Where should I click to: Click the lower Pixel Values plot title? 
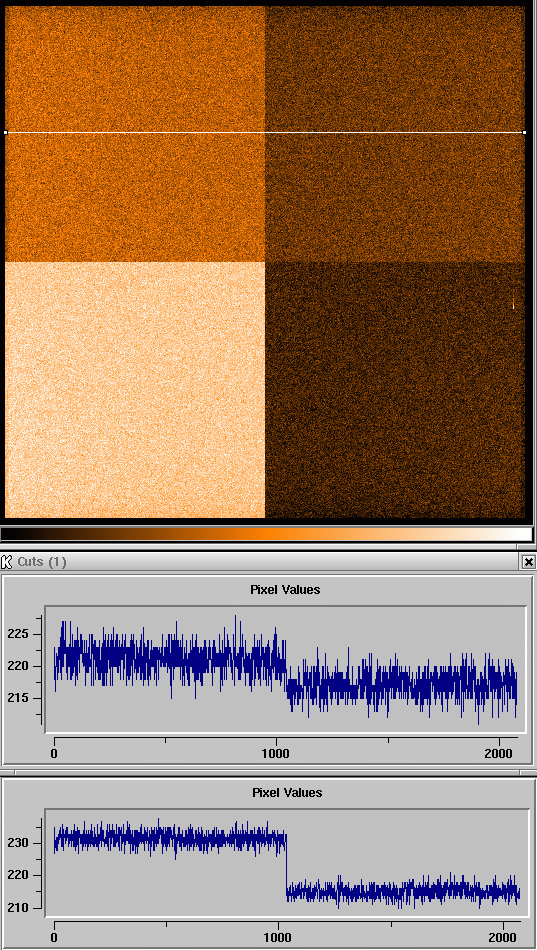(x=287, y=792)
